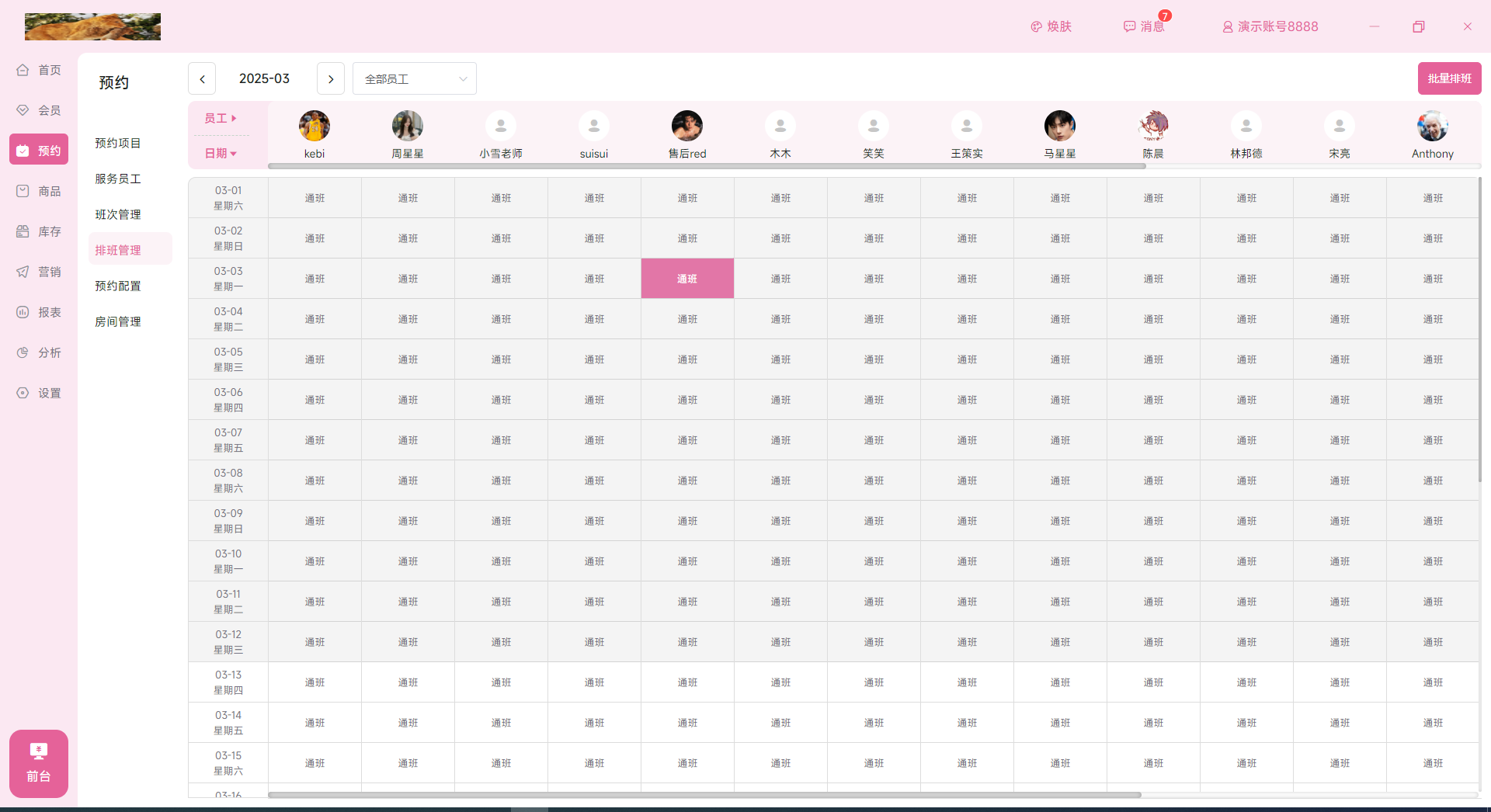Expand the 日期 sort arrow in header

tap(234, 154)
